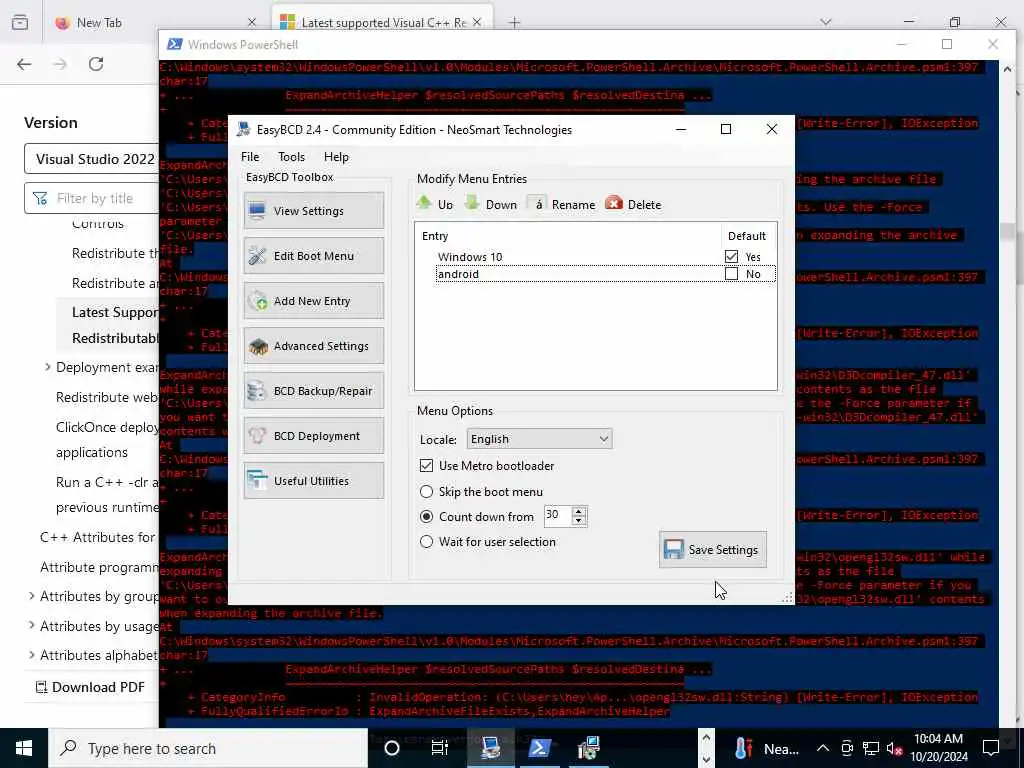1024x768 pixels.
Task: Switch to the New Tab browser tab
Action: click(157, 23)
